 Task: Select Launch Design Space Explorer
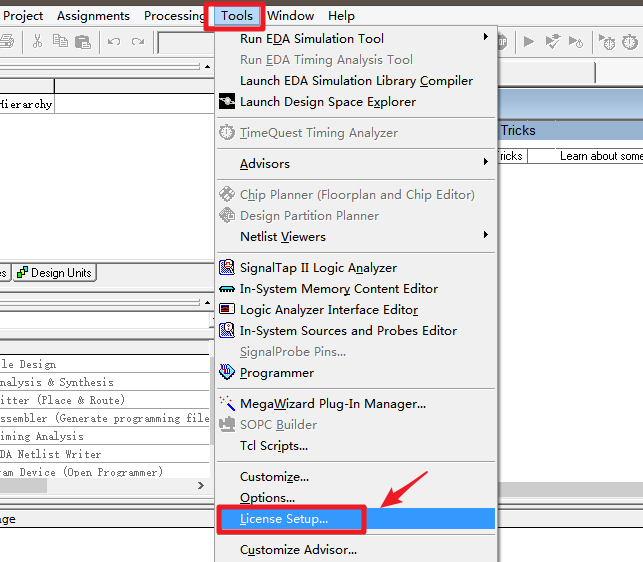tap(356, 102)
